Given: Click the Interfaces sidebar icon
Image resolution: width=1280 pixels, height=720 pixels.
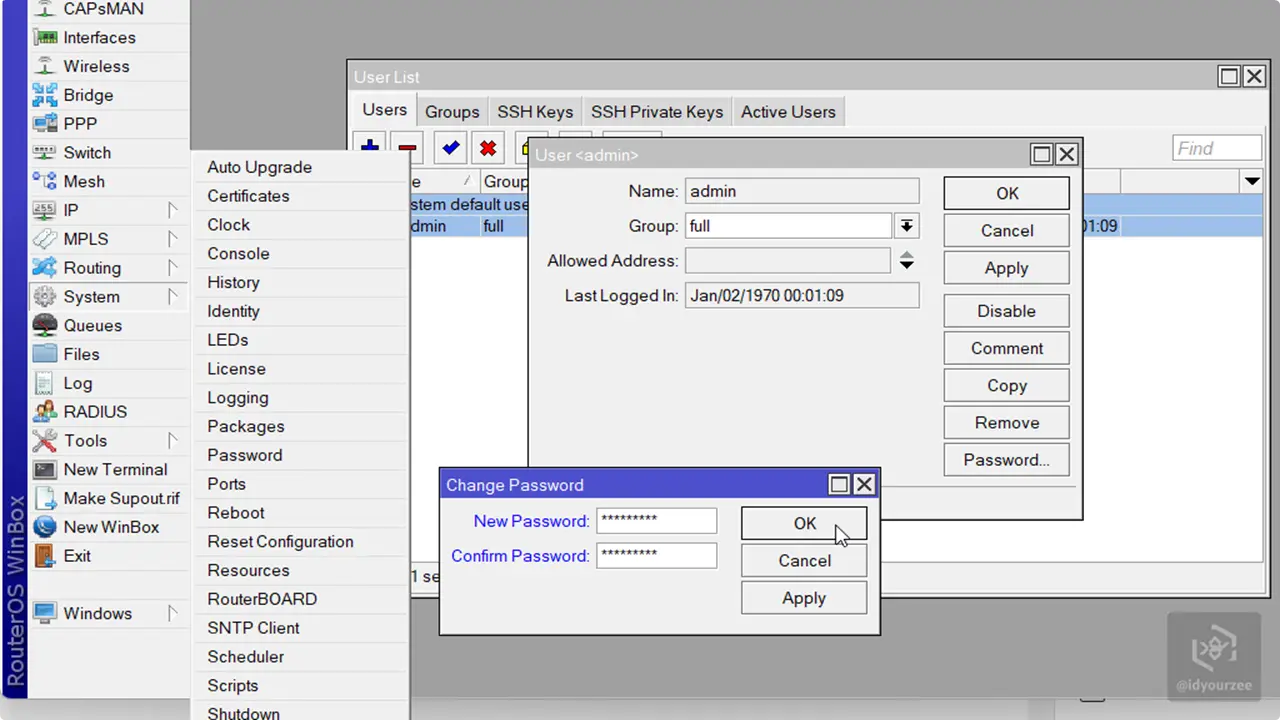Looking at the screenshot, I should pos(45,38).
